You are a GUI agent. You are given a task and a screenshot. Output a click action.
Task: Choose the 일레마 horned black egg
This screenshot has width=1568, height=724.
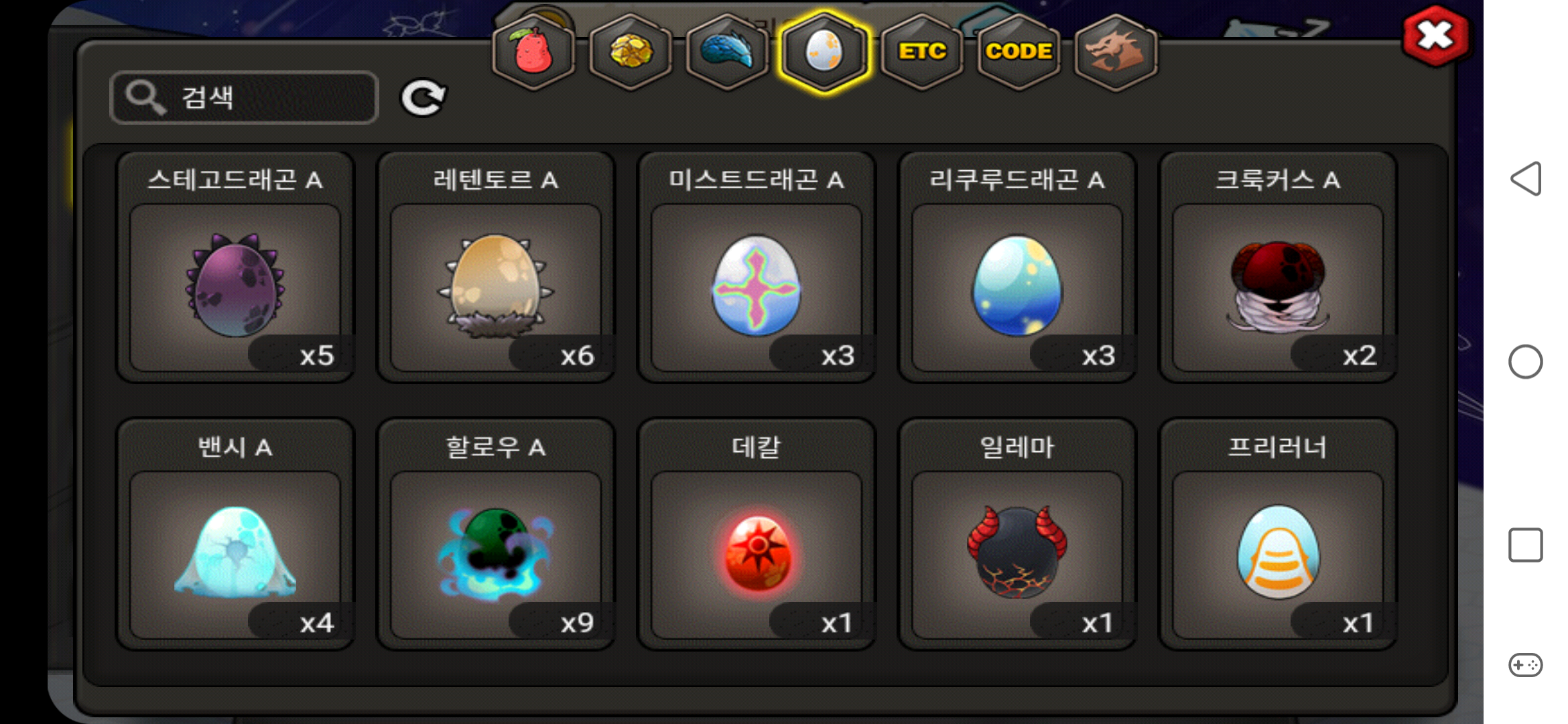(1017, 534)
